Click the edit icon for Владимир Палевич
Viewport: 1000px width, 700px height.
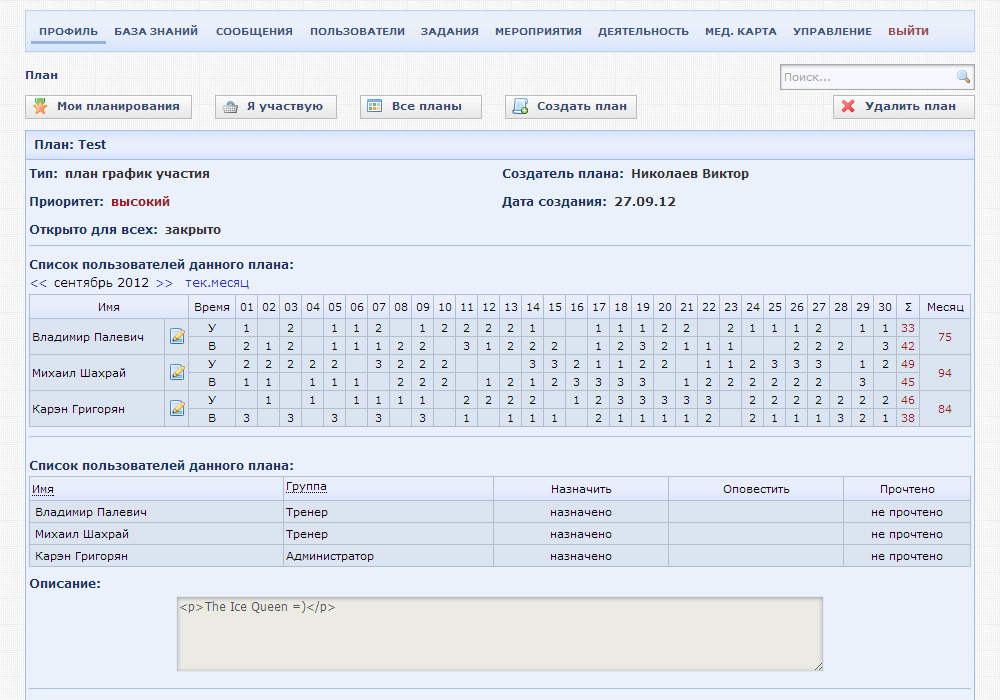pyautogui.click(x=177, y=337)
